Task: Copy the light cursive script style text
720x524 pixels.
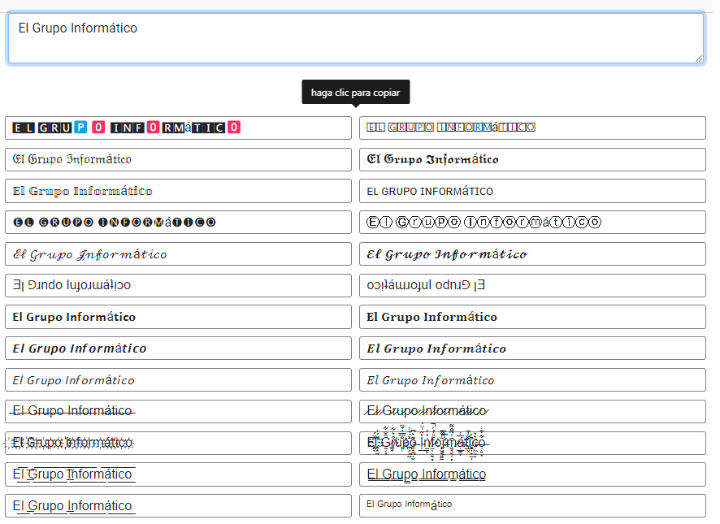Action: pos(178,254)
